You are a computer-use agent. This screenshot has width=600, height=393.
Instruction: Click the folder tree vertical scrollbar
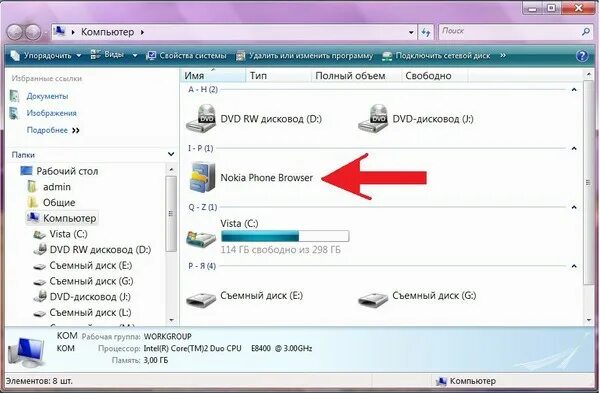pyautogui.click(x=171, y=214)
